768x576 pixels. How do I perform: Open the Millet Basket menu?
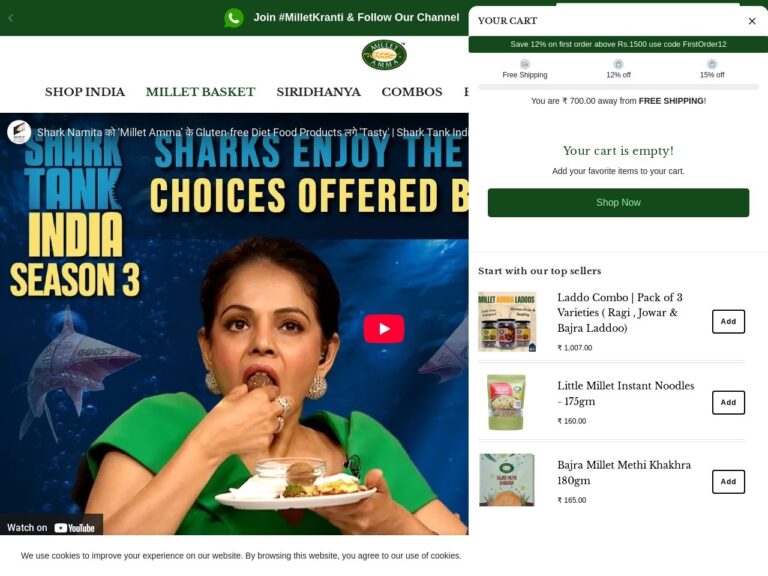200,92
